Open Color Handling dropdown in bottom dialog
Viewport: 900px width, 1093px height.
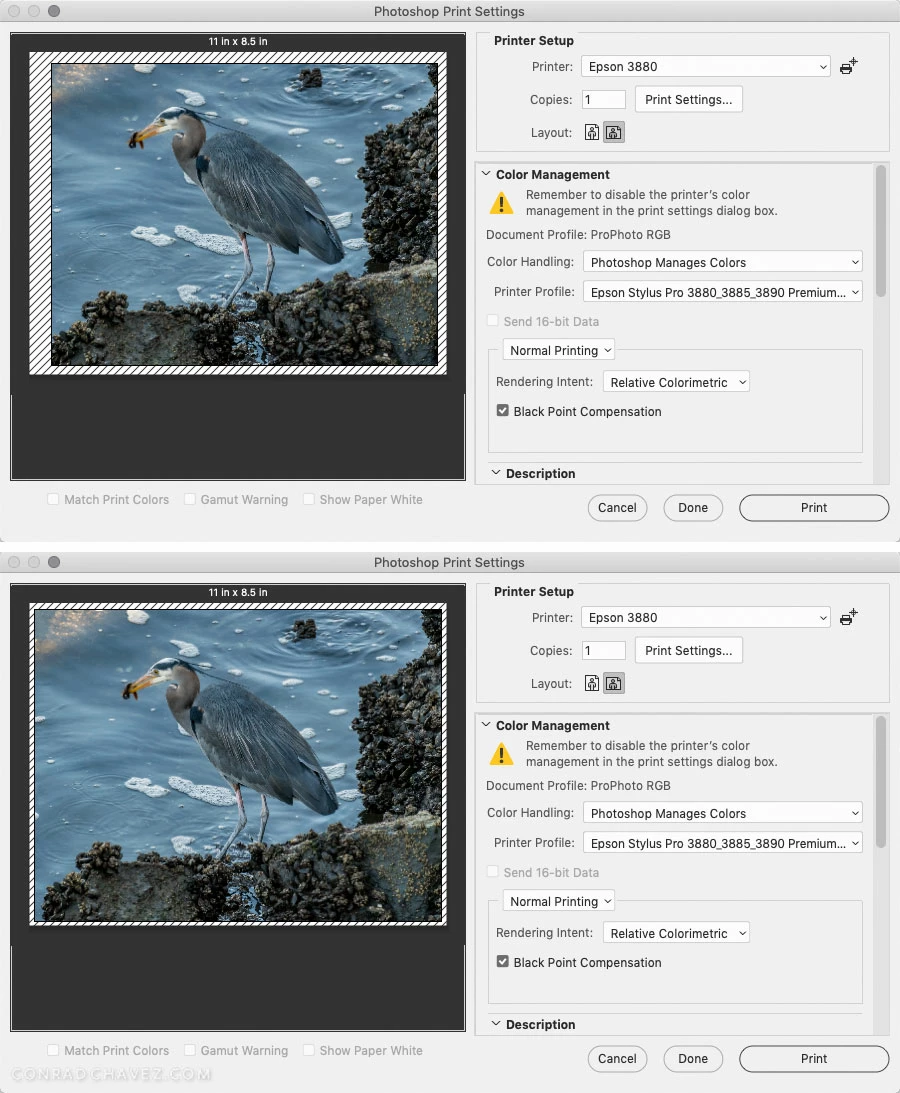pos(723,813)
